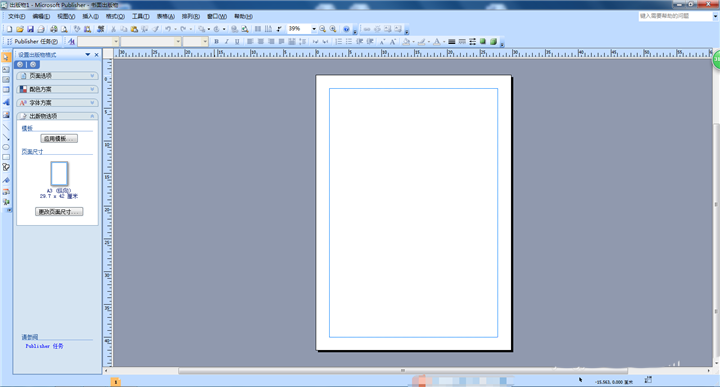The height and width of the screenshot is (387, 720).
Task: Open print preview from the toolbar
Action: click(64, 29)
